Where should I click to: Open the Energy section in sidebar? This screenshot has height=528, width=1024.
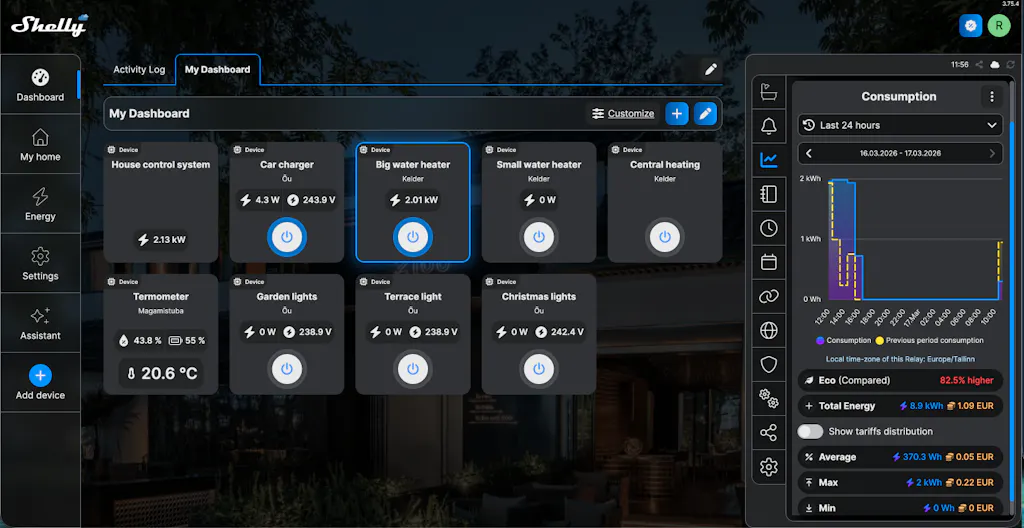click(x=40, y=203)
